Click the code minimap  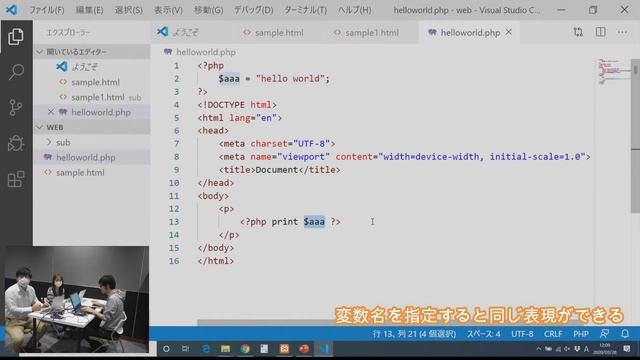pos(613,71)
